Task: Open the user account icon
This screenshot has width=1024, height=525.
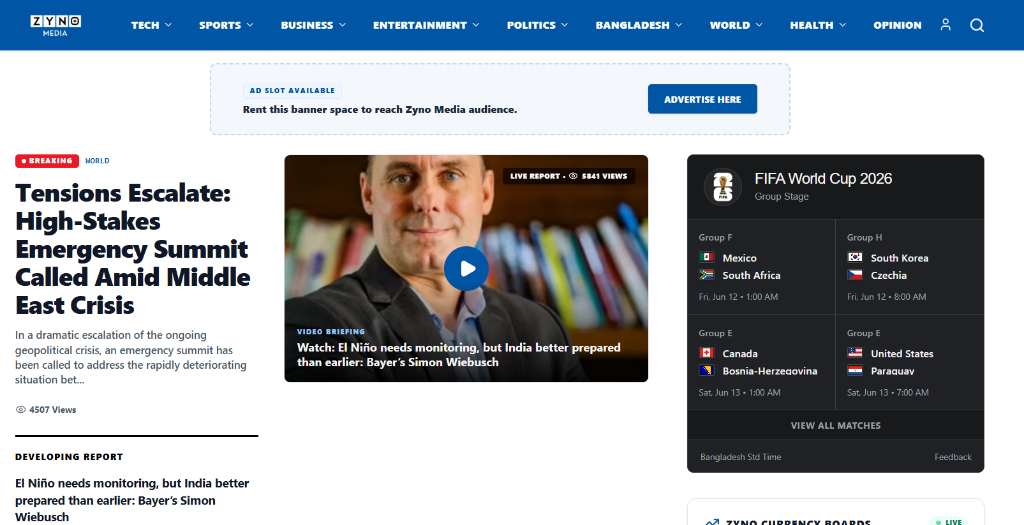Action: (x=945, y=25)
